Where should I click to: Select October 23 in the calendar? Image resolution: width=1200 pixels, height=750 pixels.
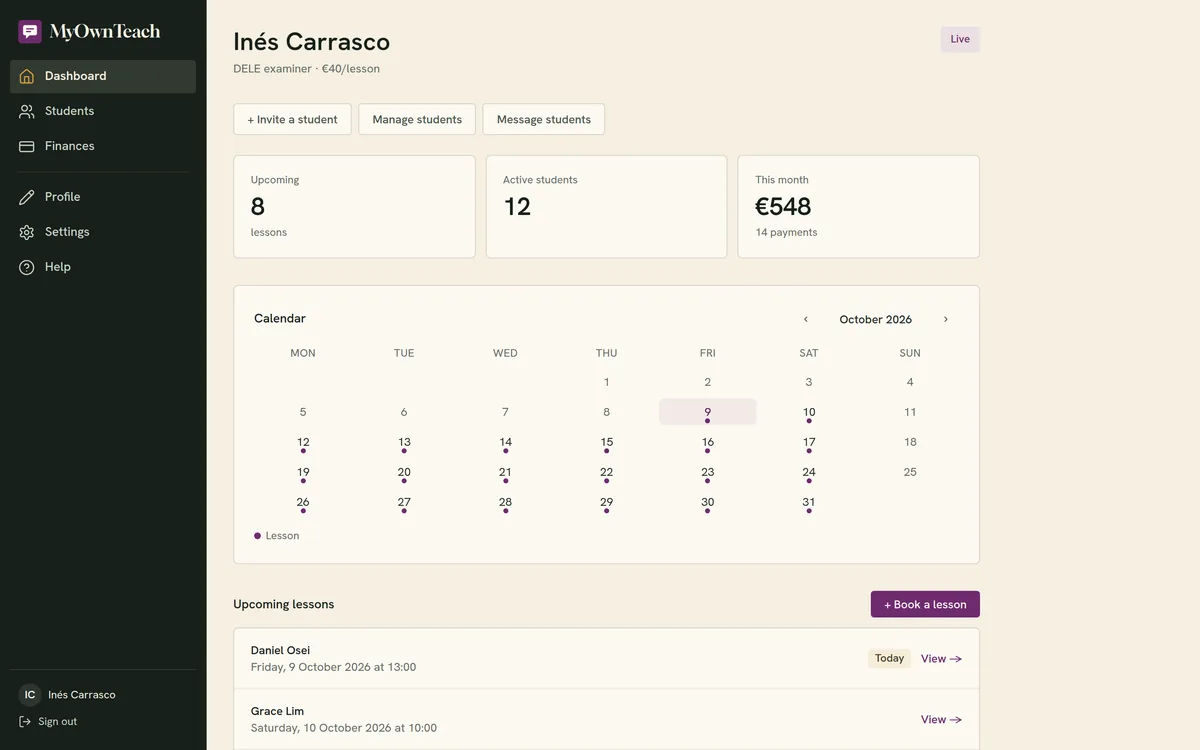[708, 472]
